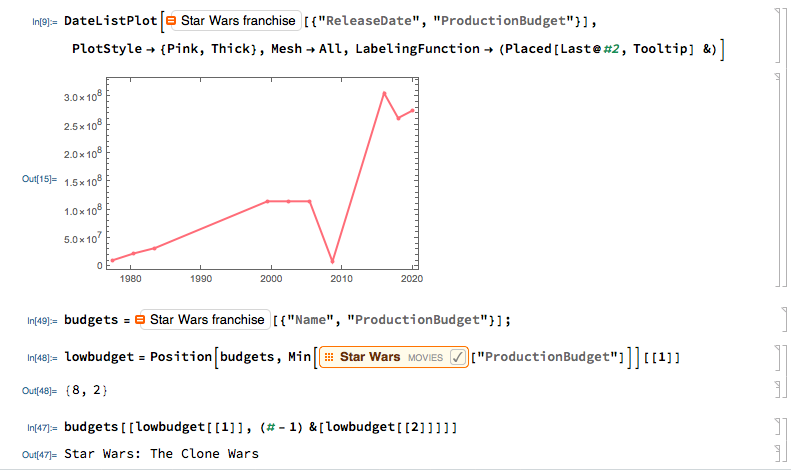Screen dimensions: 791x470
Task: Select the In[48] lowbudget cell bracket
Action: [778, 357]
